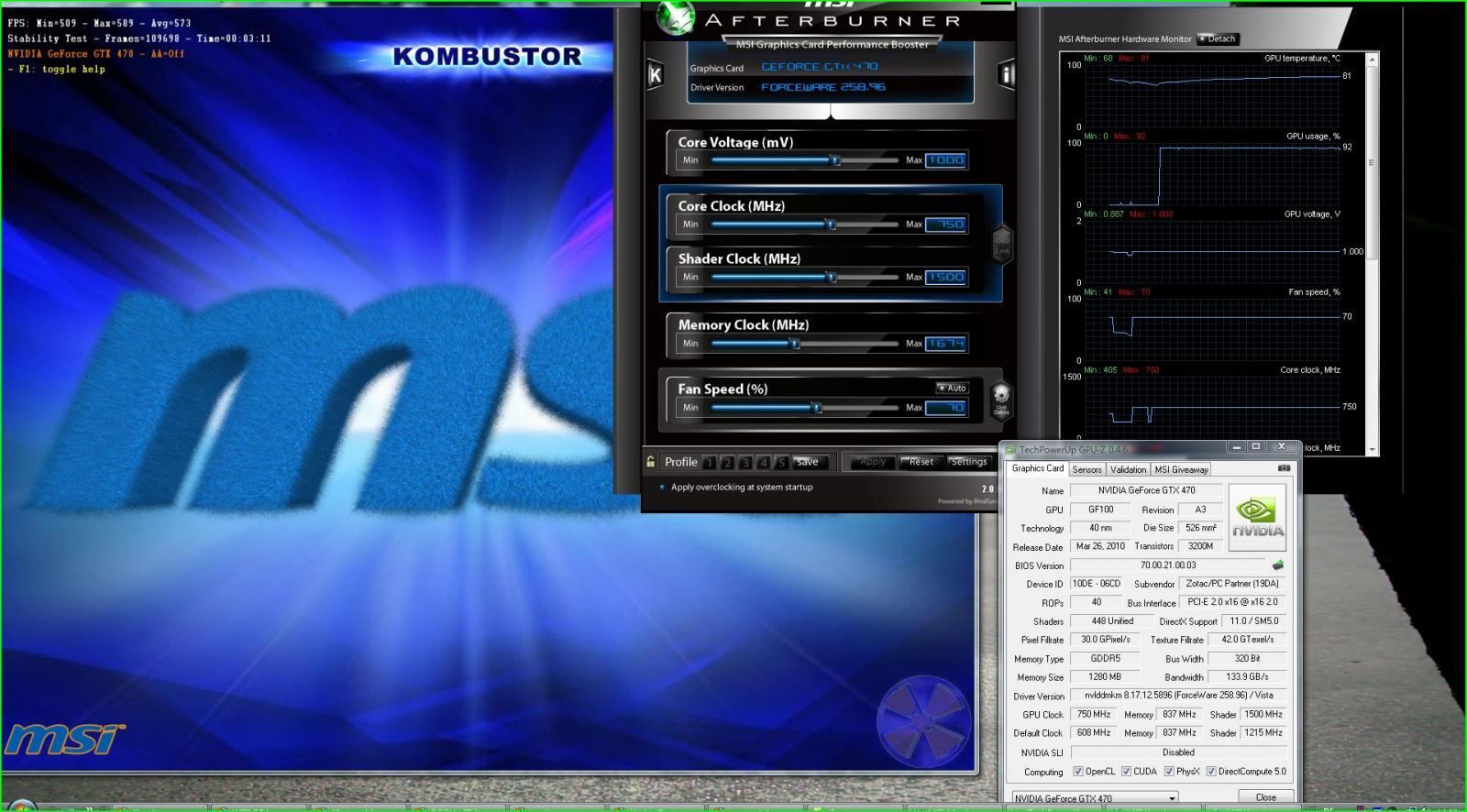Detach the hardware monitor
This screenshot has height=812, width=1467.
pyautogui.click(x=1219, y=38)
